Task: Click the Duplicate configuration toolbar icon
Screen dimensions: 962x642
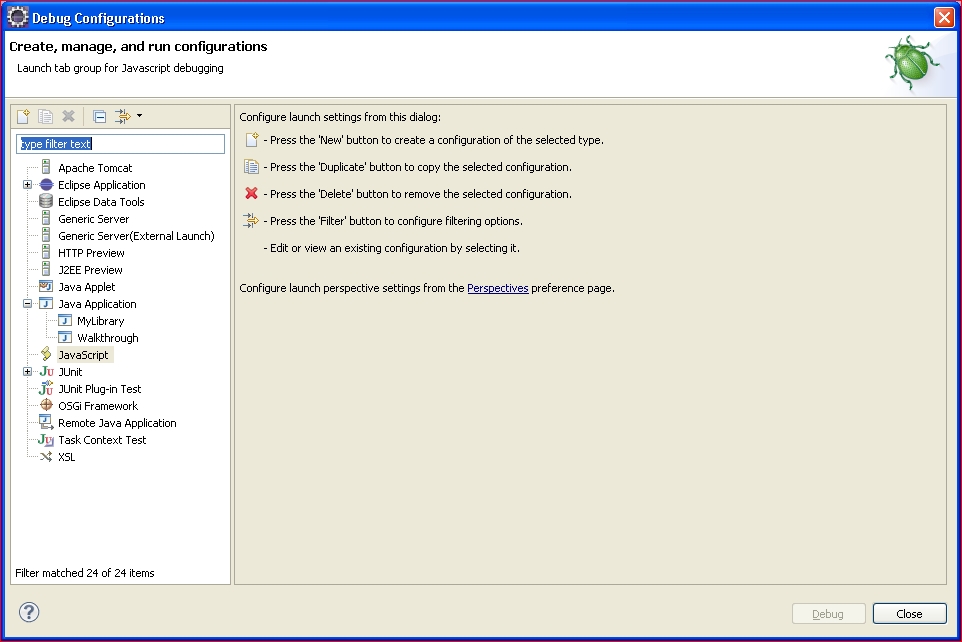Action: tap(45, 116)
